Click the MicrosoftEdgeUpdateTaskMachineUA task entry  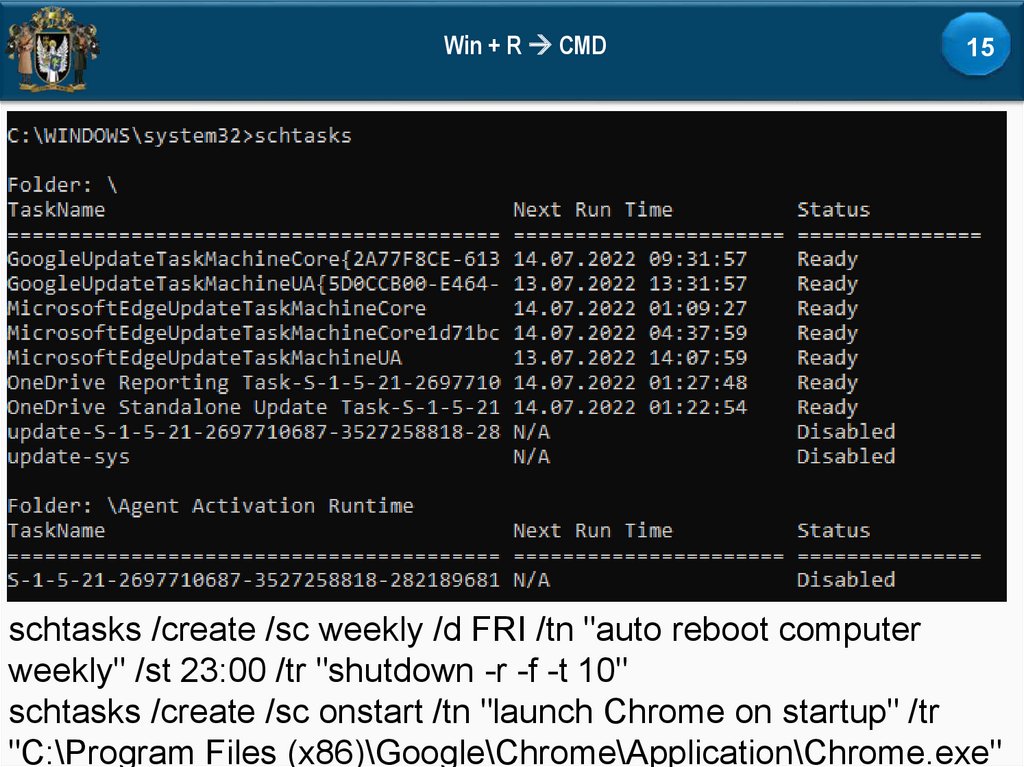205,357
